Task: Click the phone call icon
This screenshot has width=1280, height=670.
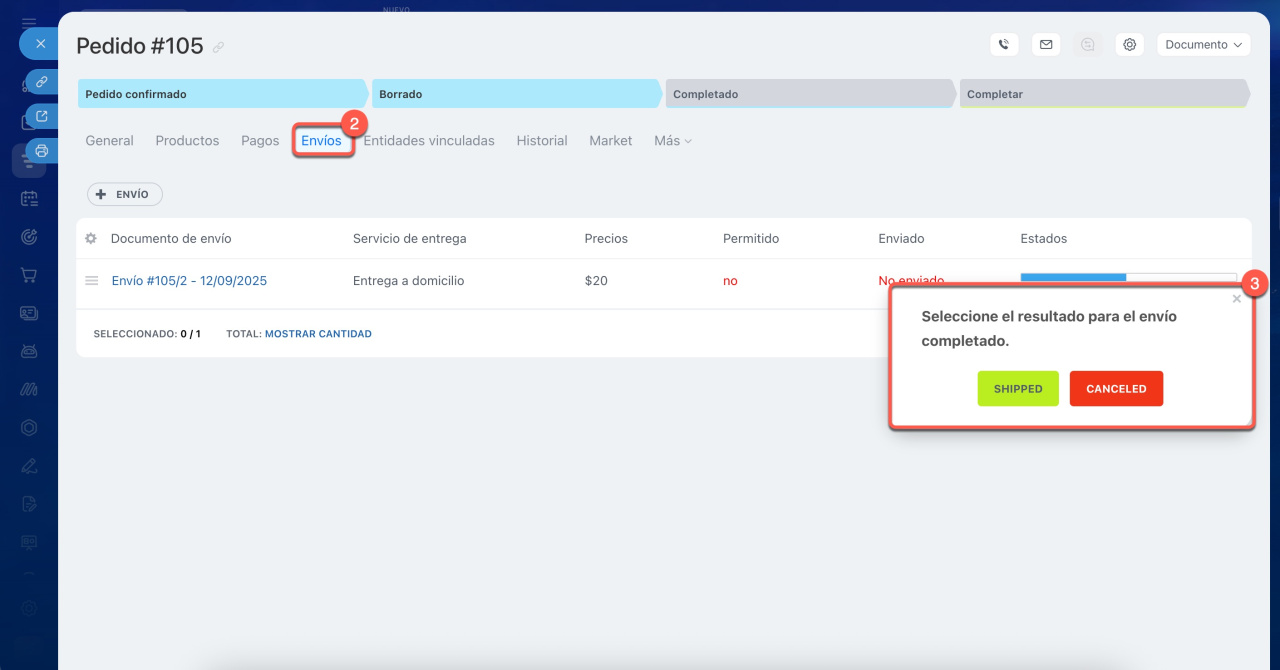Action: (1004, 45)
